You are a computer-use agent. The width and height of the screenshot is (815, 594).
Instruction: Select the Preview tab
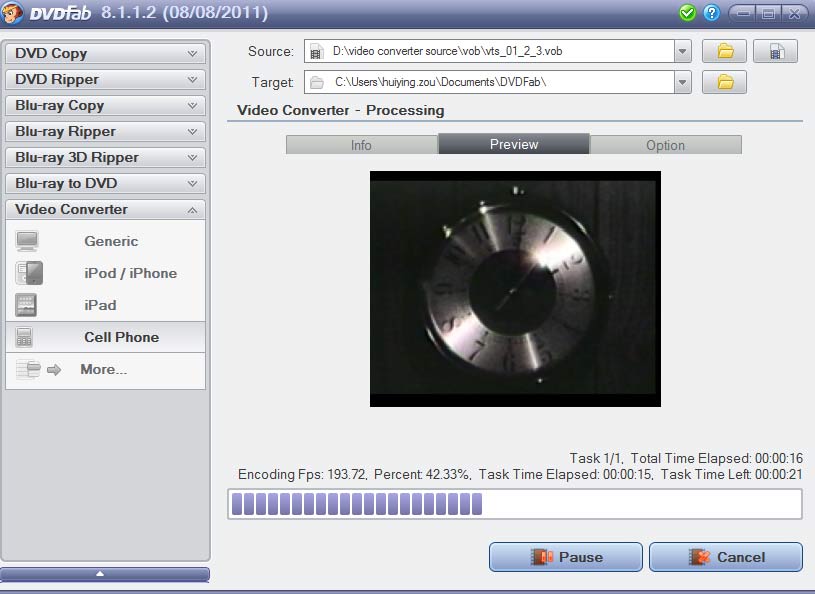[514, 144]
